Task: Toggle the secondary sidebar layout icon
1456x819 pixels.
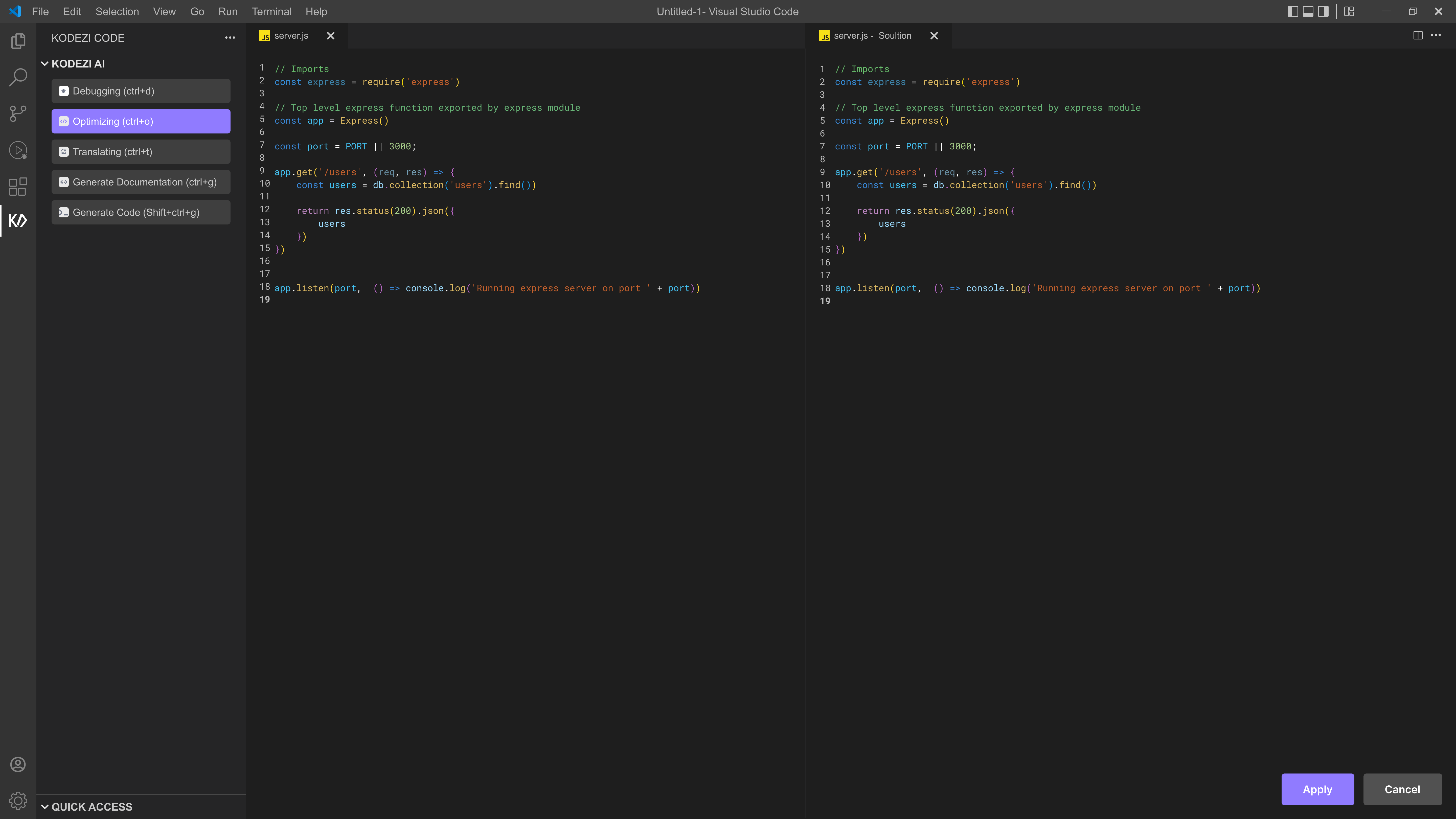Action: click(1323, 11)
